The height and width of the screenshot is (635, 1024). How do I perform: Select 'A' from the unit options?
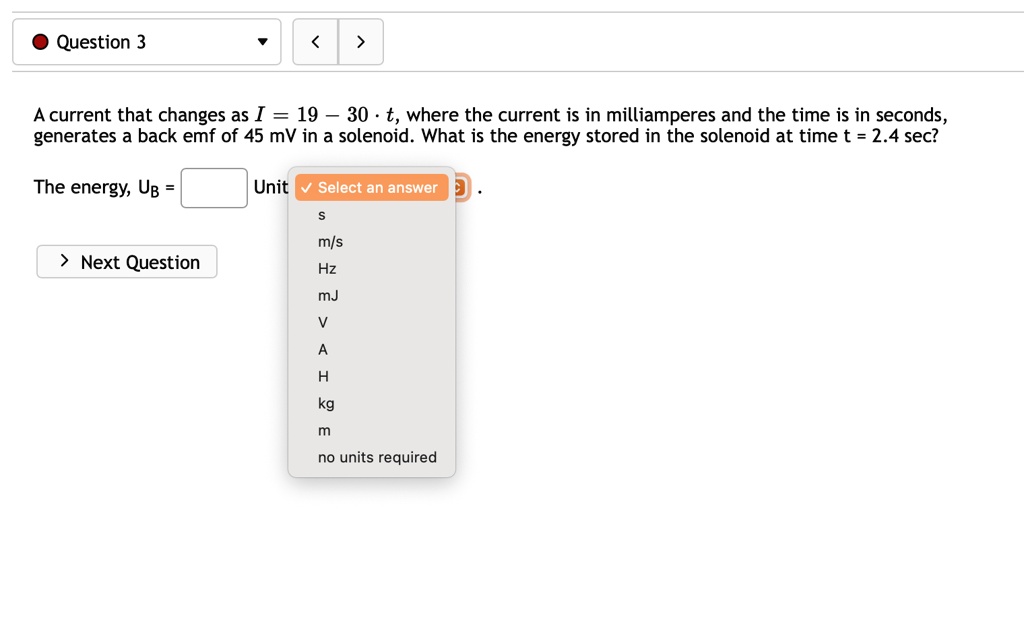(x=322, y=349)
